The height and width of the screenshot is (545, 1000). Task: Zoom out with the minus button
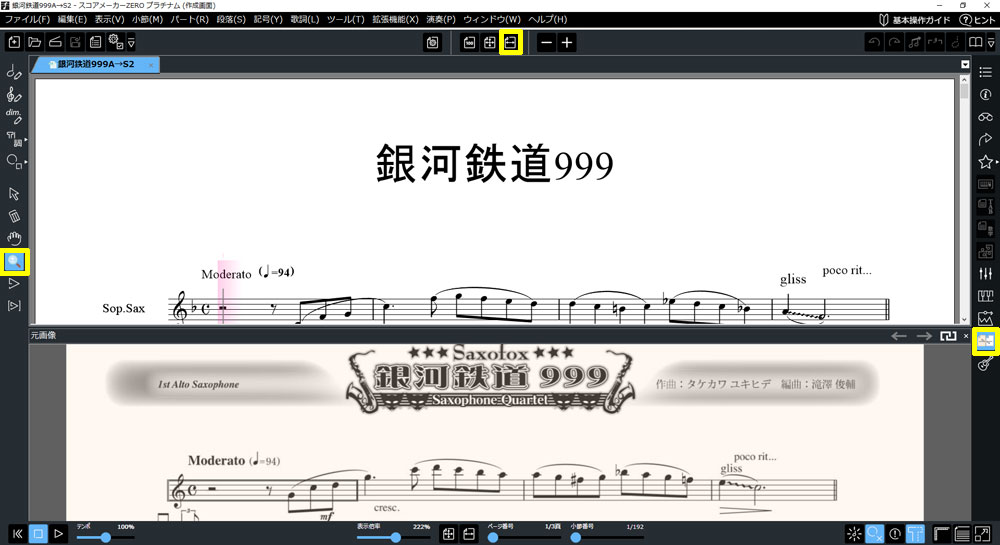(x=546, y=43)
